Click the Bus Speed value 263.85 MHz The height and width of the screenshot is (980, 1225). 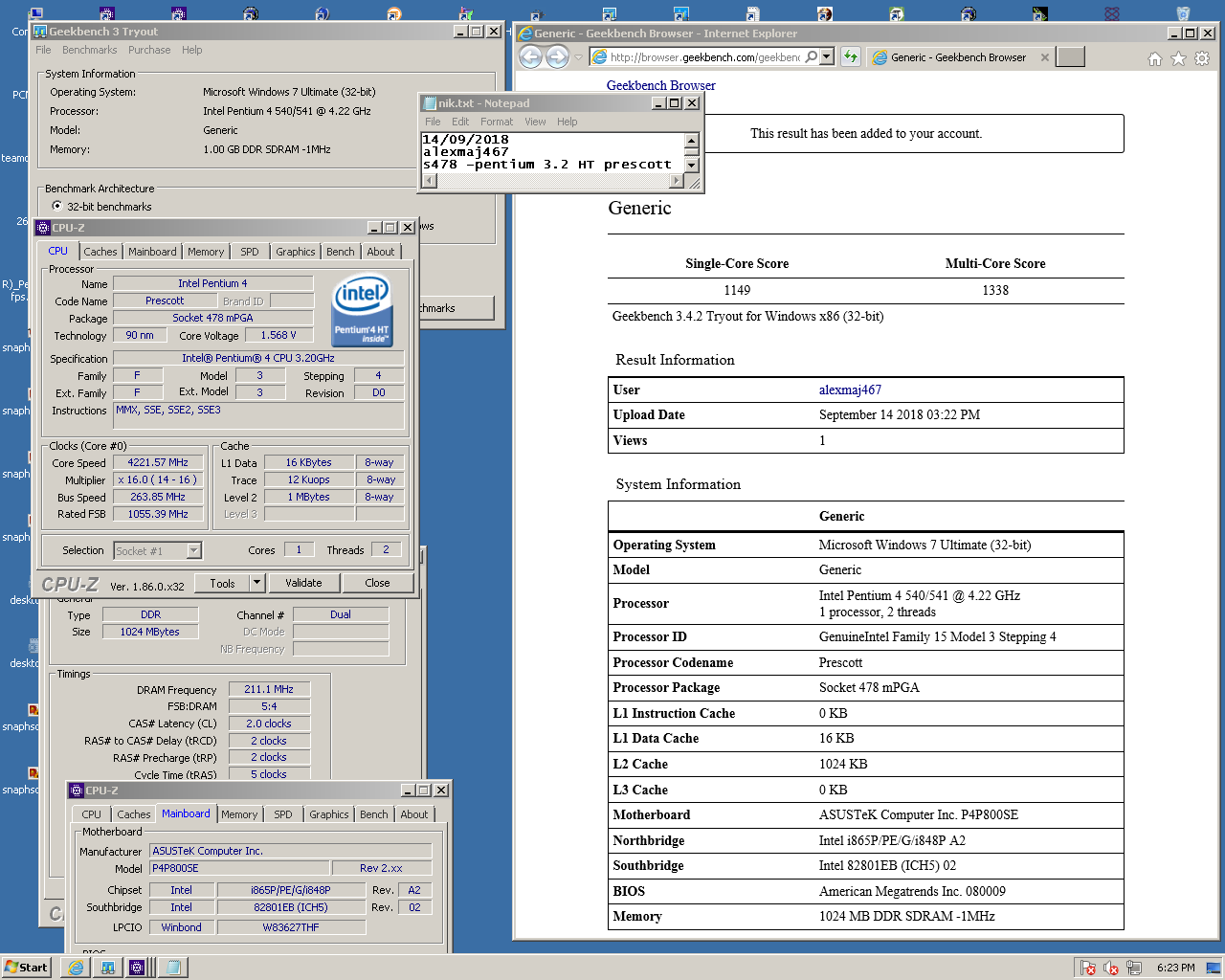158,497
